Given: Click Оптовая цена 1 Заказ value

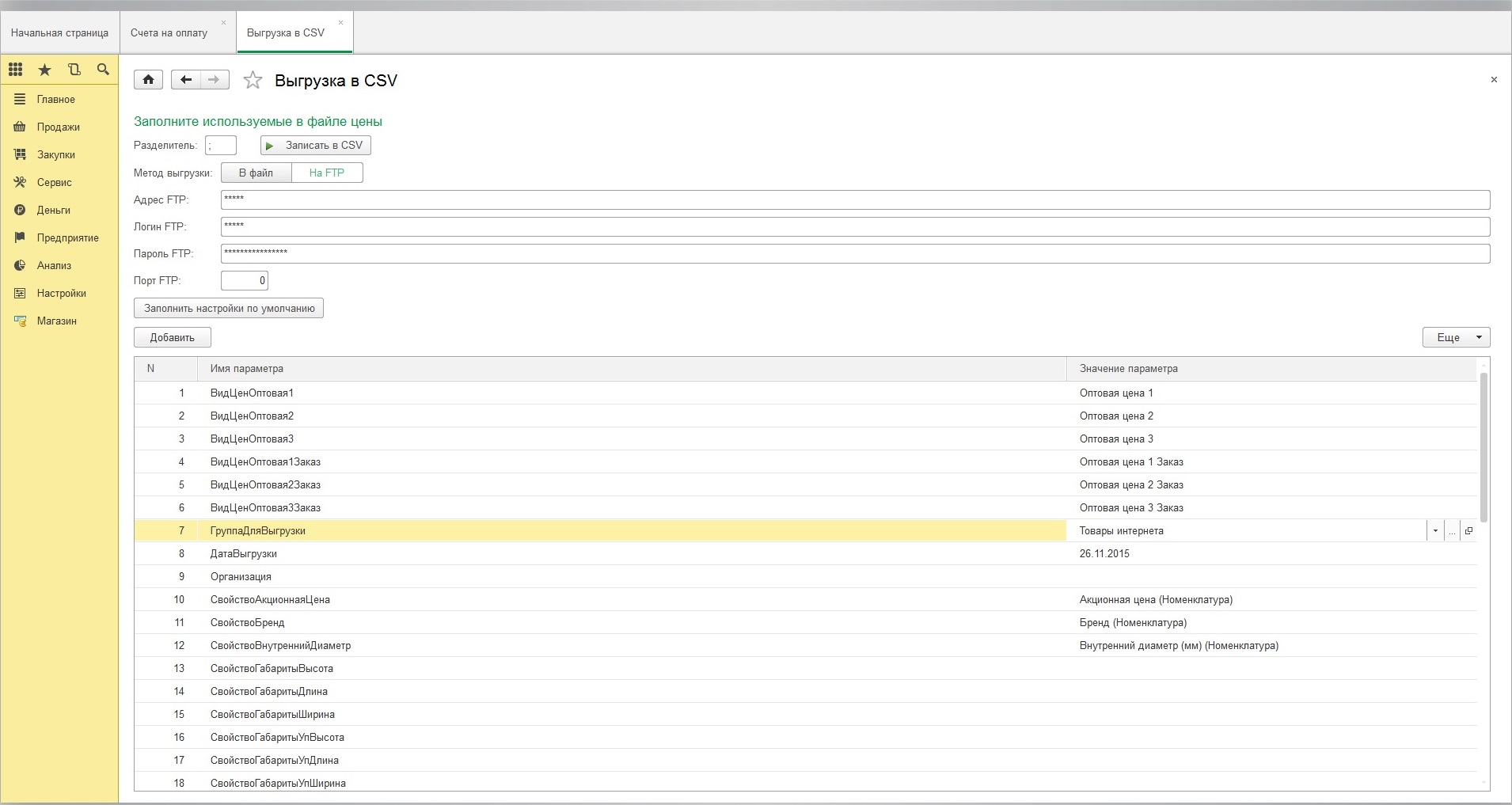Looking at the screenshot, I should tap(1131, 461).
